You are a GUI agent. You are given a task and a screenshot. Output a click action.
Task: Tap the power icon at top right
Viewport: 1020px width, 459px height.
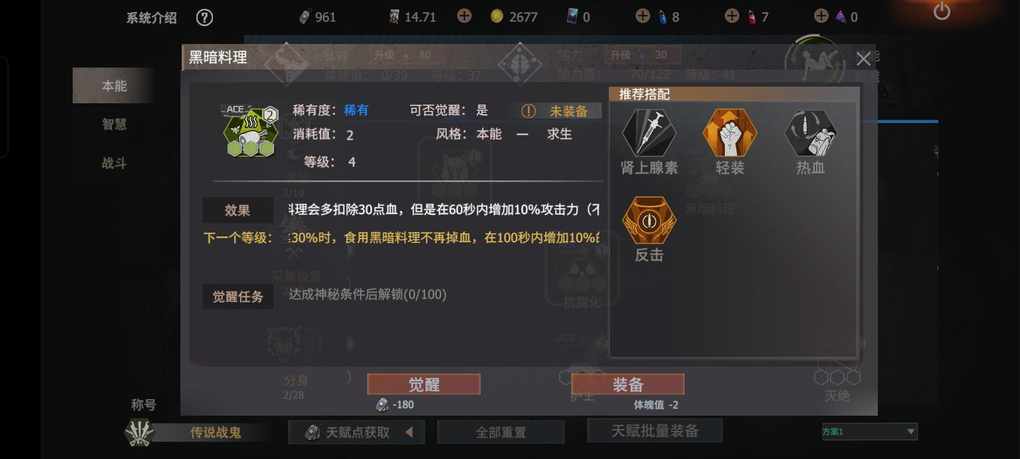pos(941,11)
